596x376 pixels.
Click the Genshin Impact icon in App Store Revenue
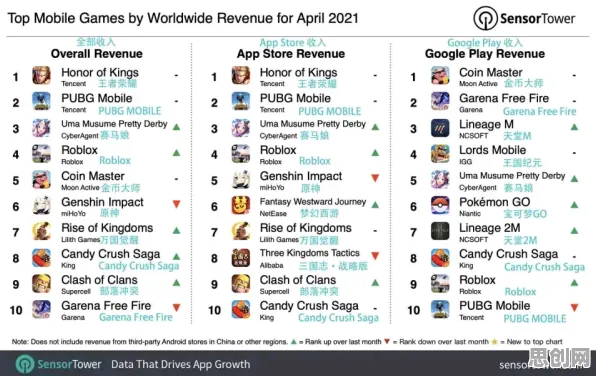pyautogui.click(x=241, y=179)
